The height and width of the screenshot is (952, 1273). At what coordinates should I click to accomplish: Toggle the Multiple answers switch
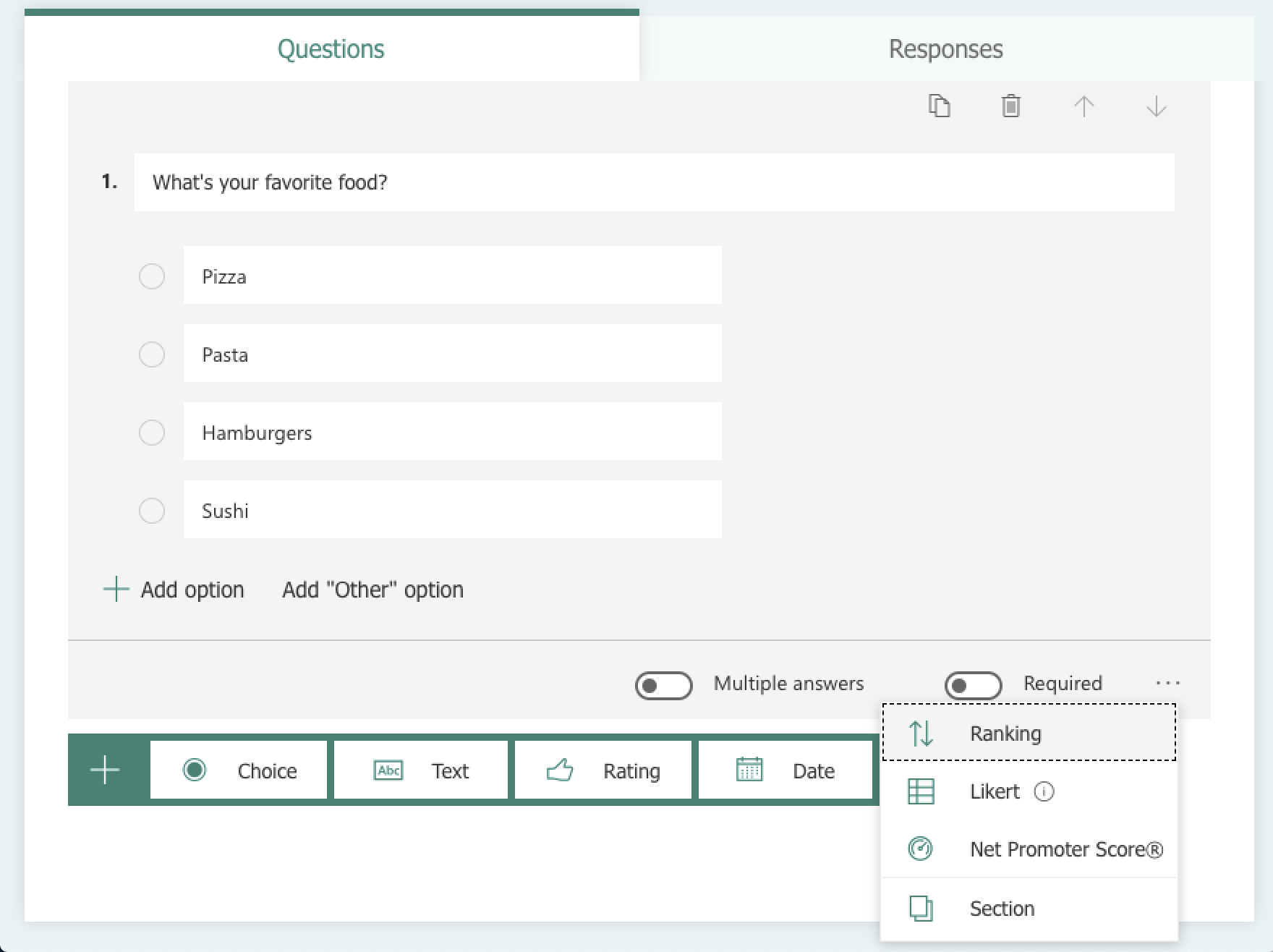663,685
